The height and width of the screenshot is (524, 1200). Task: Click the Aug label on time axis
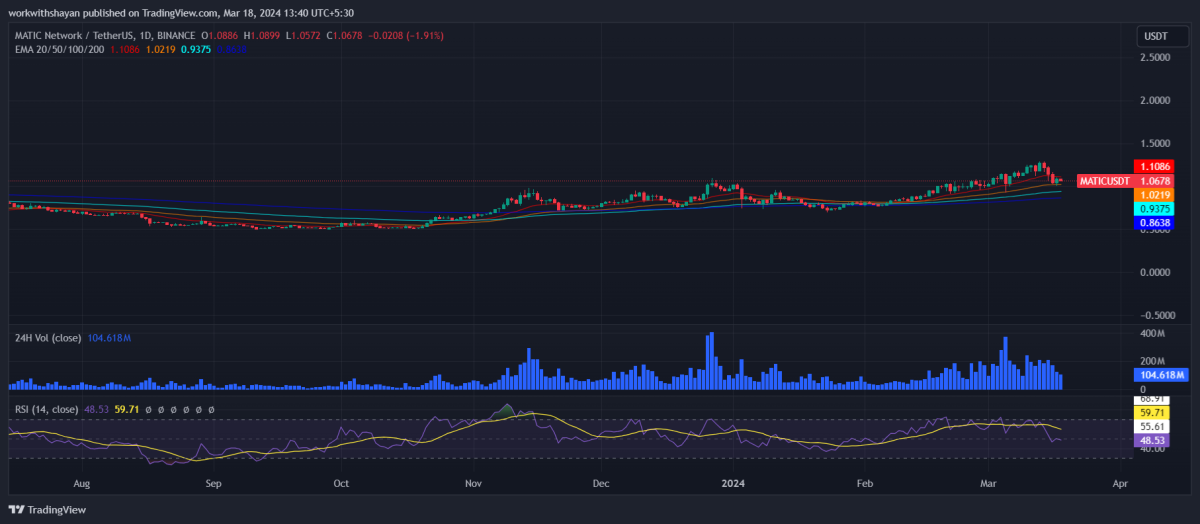tap(82, 482)
